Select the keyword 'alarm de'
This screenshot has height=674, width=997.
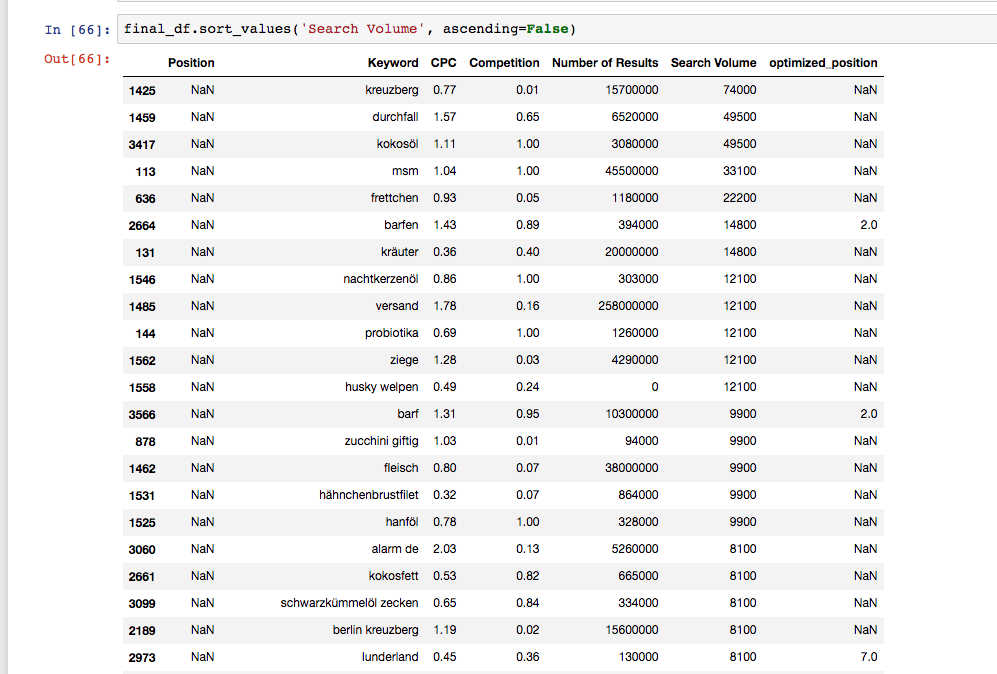[x=395, y=549]
